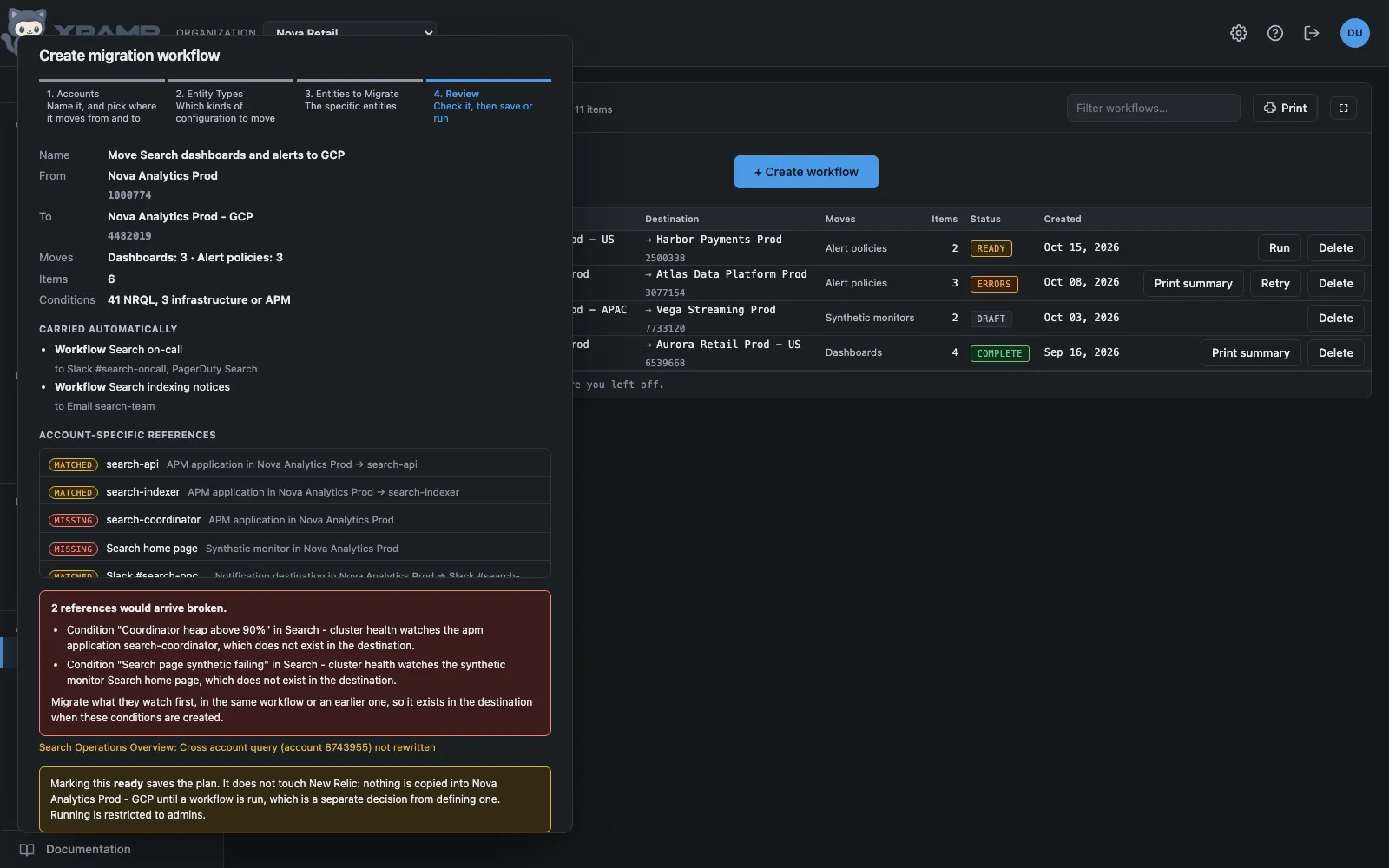This screenshot has height=868, width=1389.
Task: Click the Create workflow button
Action: (806, 172)
